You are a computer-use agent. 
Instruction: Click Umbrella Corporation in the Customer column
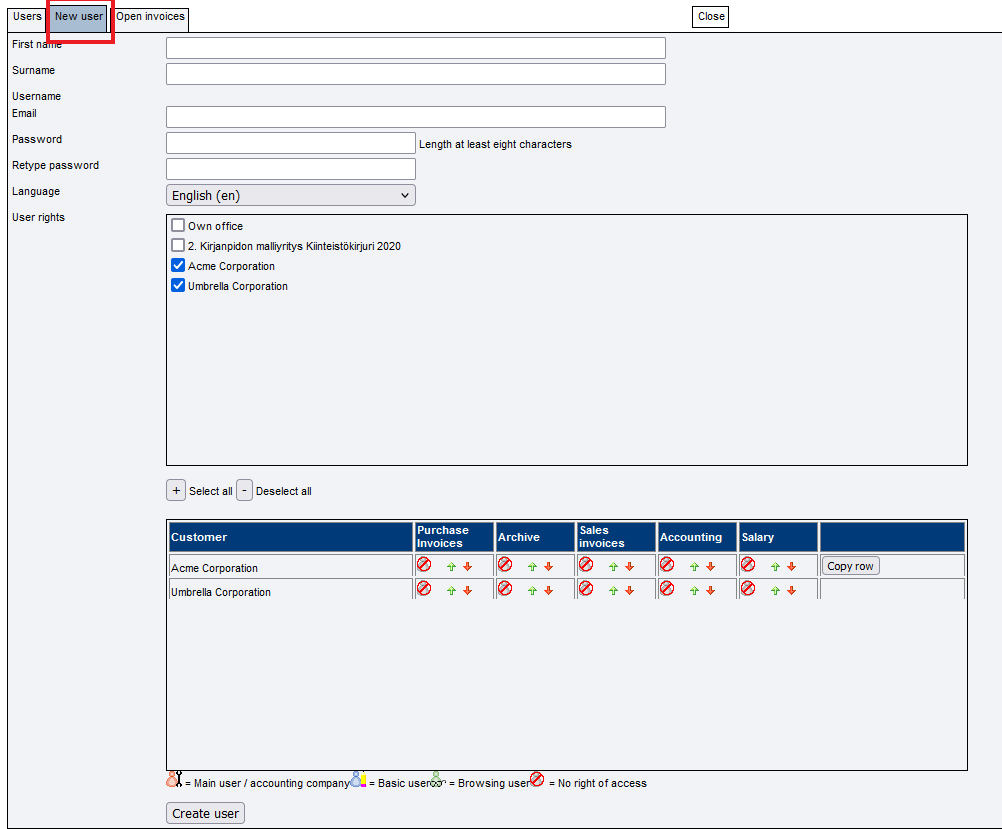point(220,593)
